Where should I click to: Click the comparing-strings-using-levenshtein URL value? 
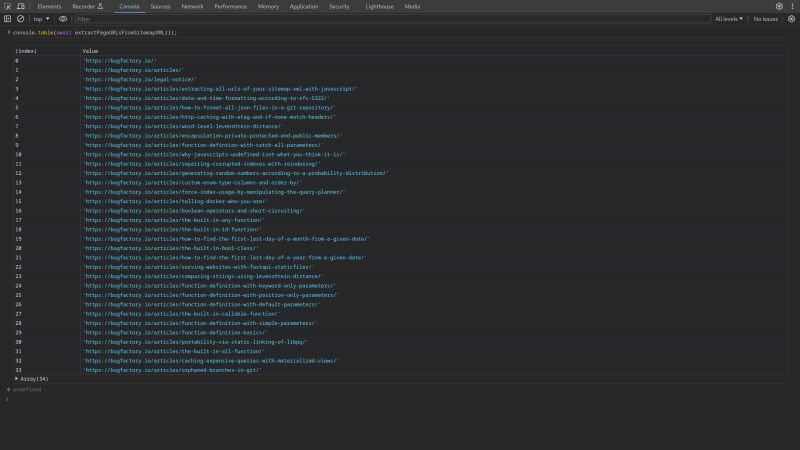click(203, 276)
